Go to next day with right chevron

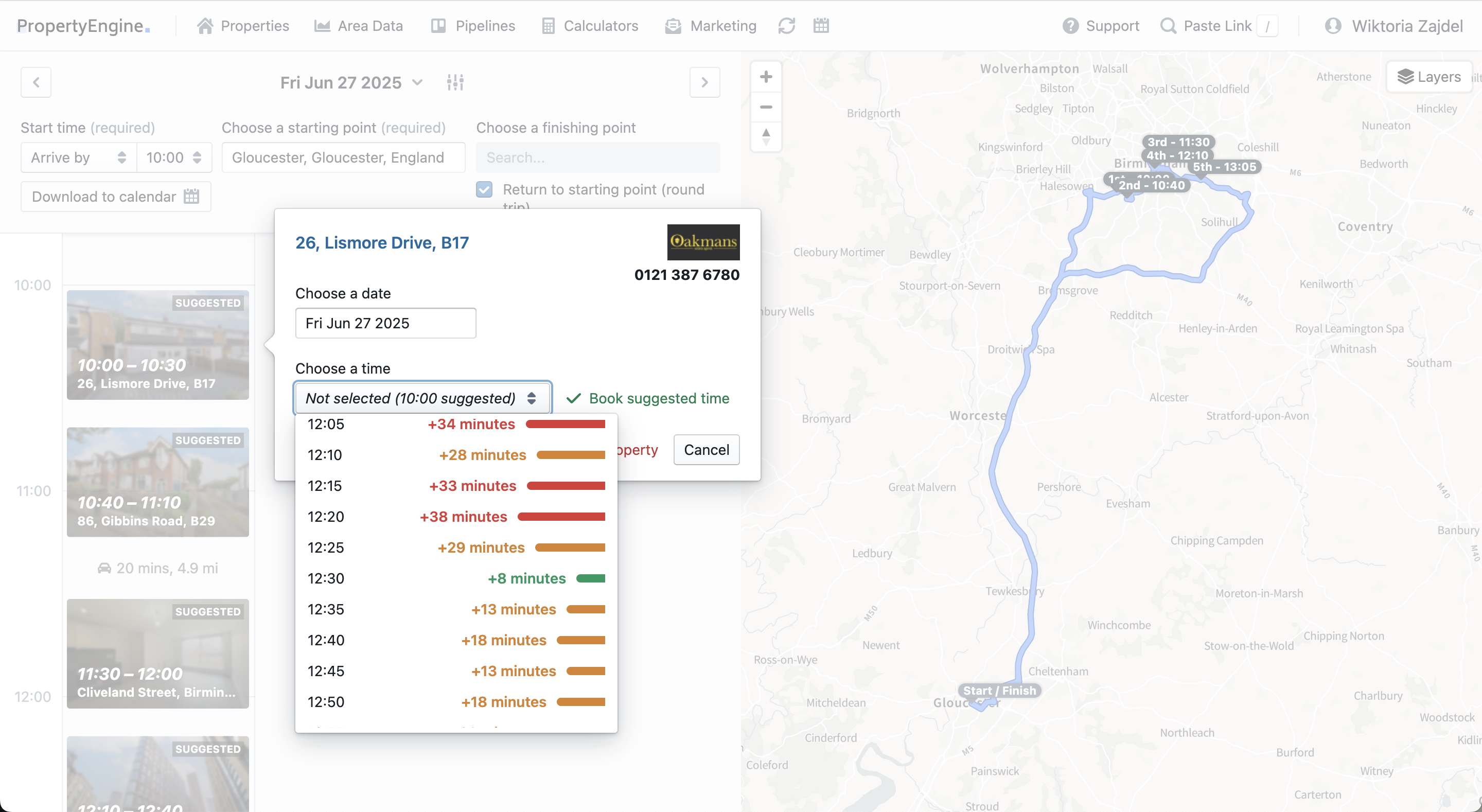[x=705, y=82]
